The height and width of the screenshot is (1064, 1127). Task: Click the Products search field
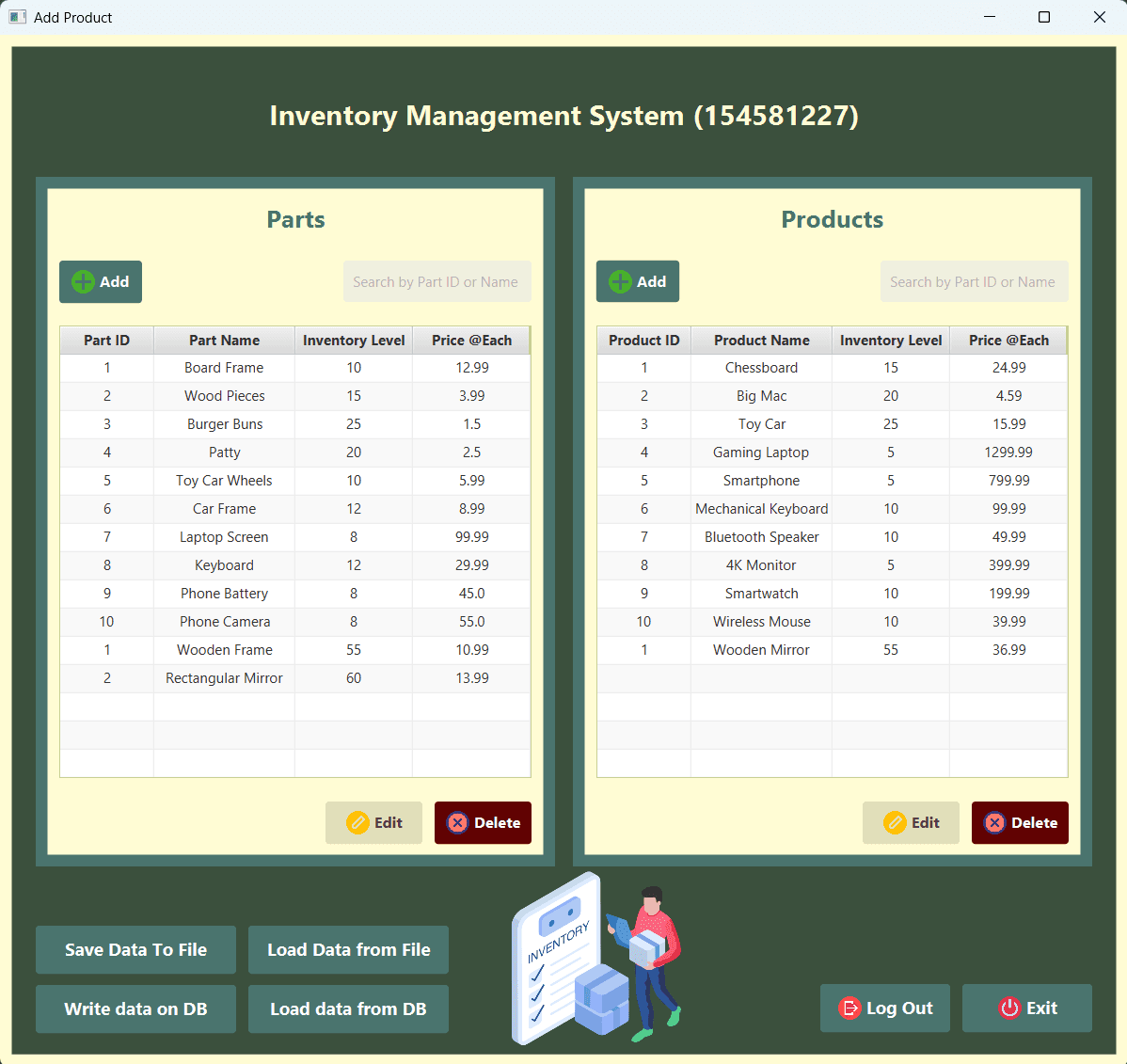tap(974, 280)
